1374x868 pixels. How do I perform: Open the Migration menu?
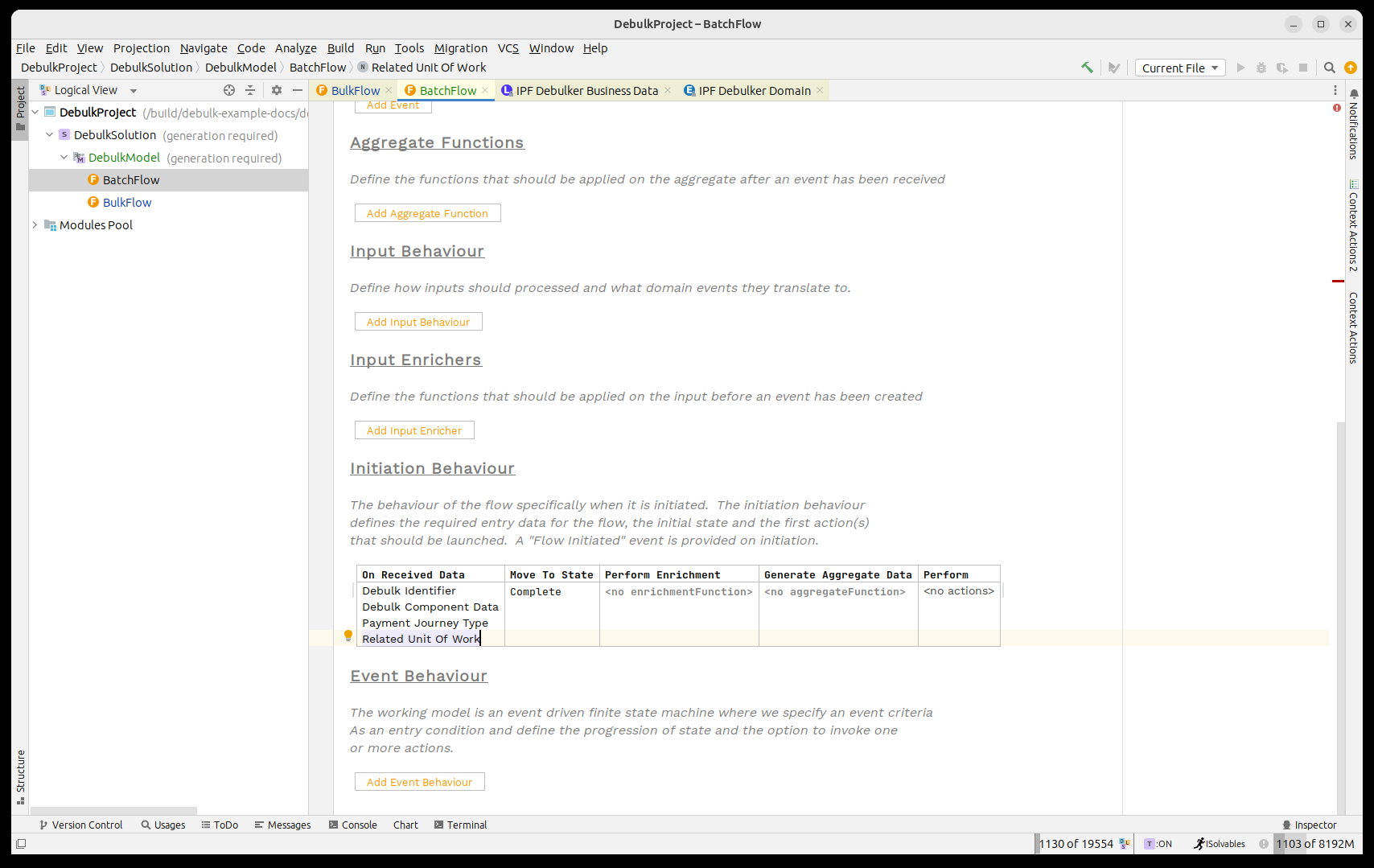click(x=460, y=48)
